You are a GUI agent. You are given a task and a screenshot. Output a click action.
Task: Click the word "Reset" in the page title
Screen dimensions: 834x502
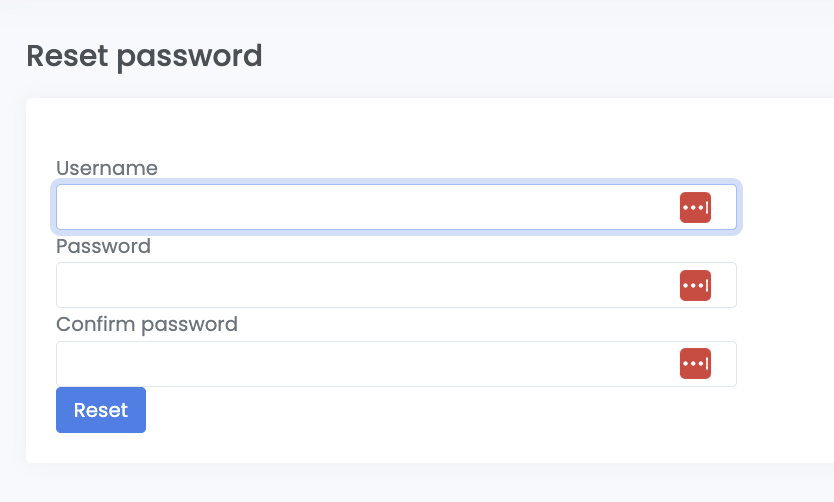pos(67,56)
